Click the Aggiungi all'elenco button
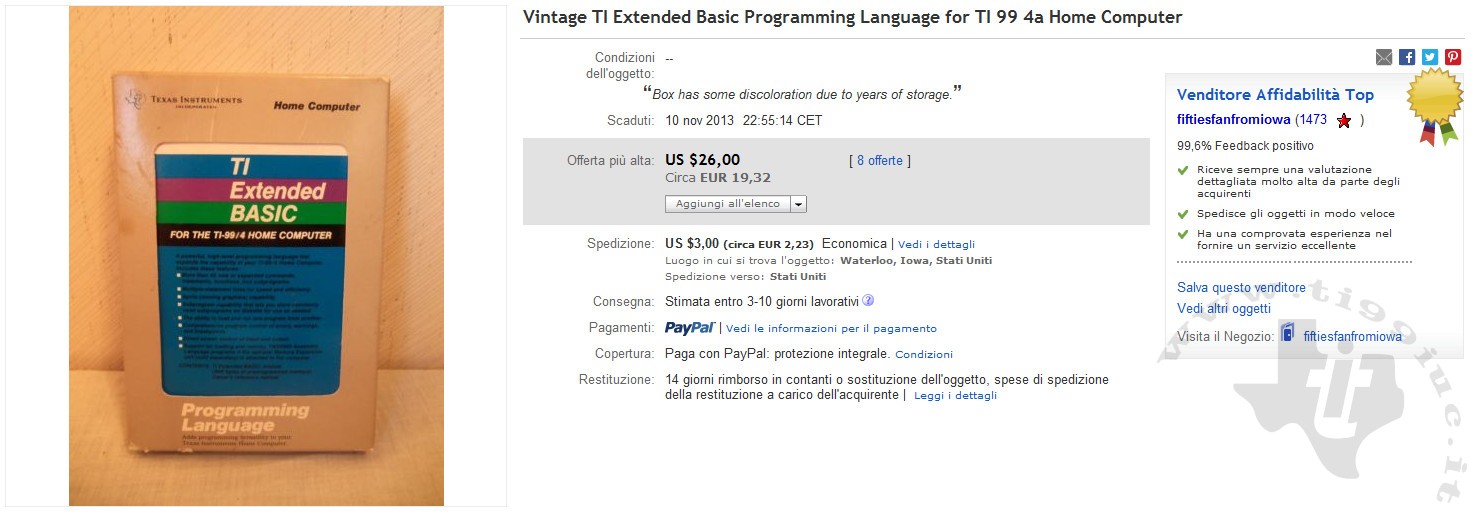Viewport: 1474px width, 514px height. click(x=727, y=204)
